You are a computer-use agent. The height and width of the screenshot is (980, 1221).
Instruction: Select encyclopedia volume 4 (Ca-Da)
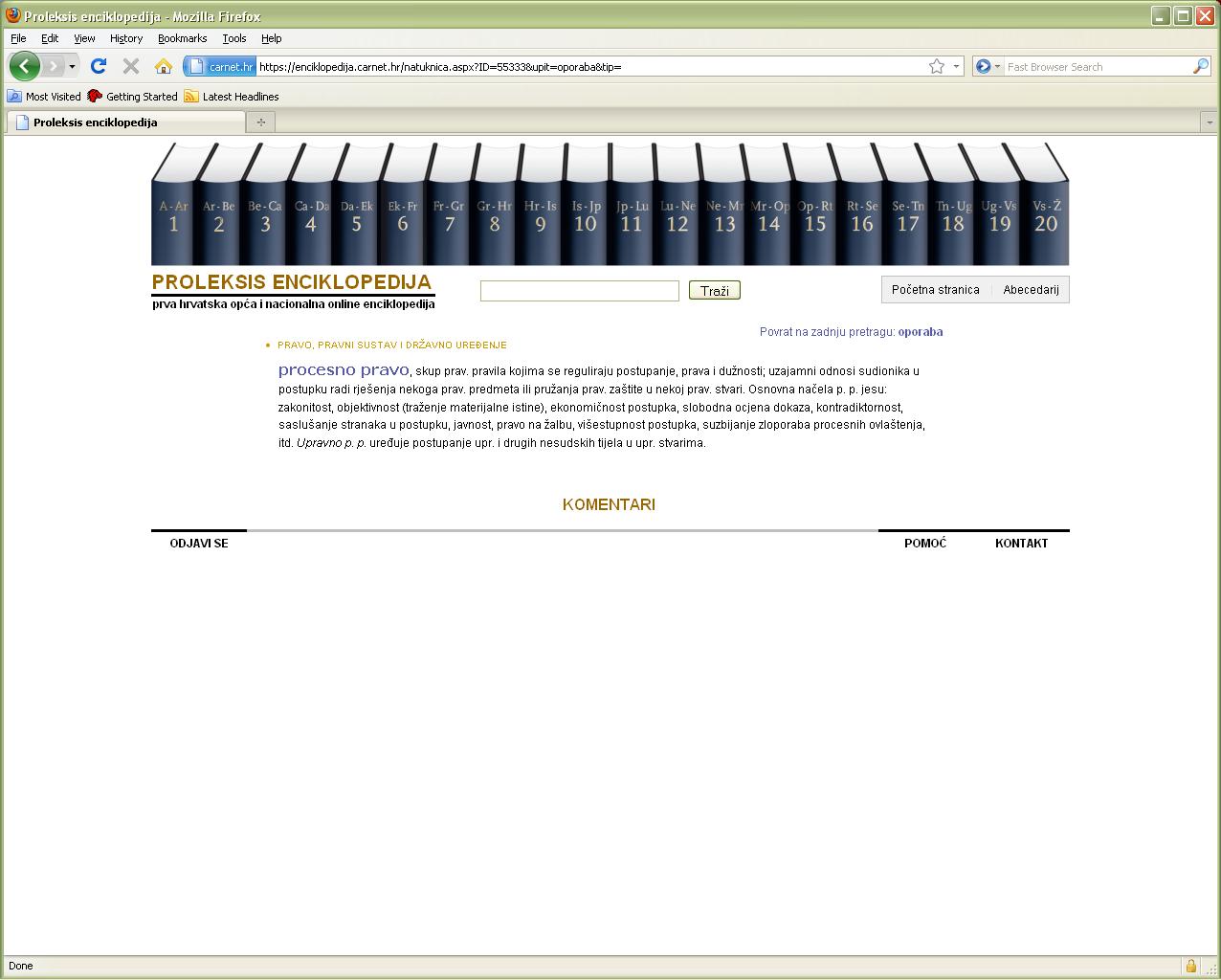(x=311, y=204)
